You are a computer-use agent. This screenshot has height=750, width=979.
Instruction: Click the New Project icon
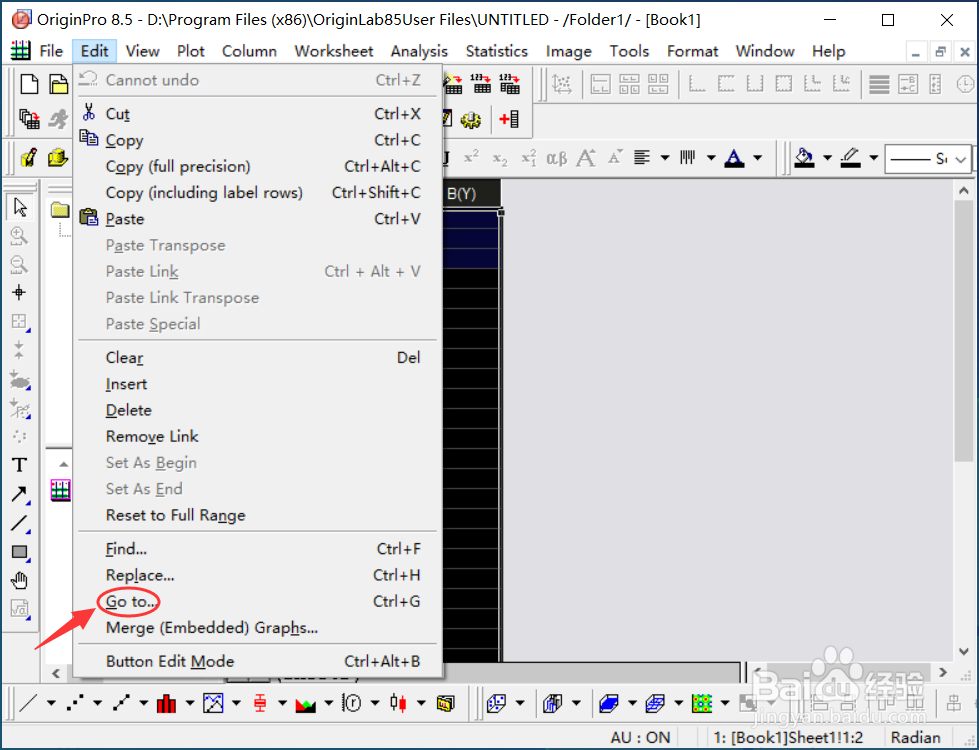(x=29, y=84)
